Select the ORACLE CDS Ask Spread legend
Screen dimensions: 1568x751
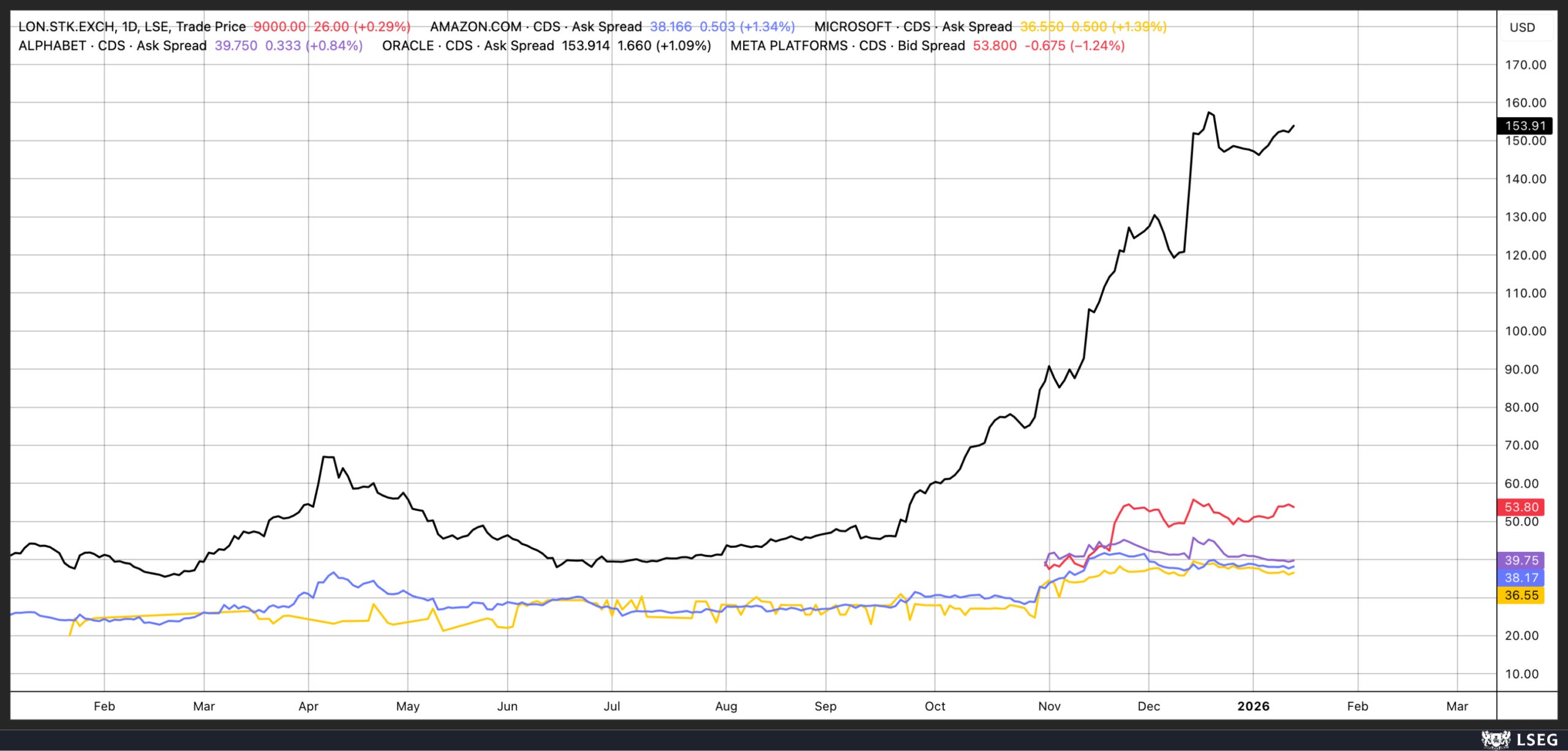pos(468,46)
